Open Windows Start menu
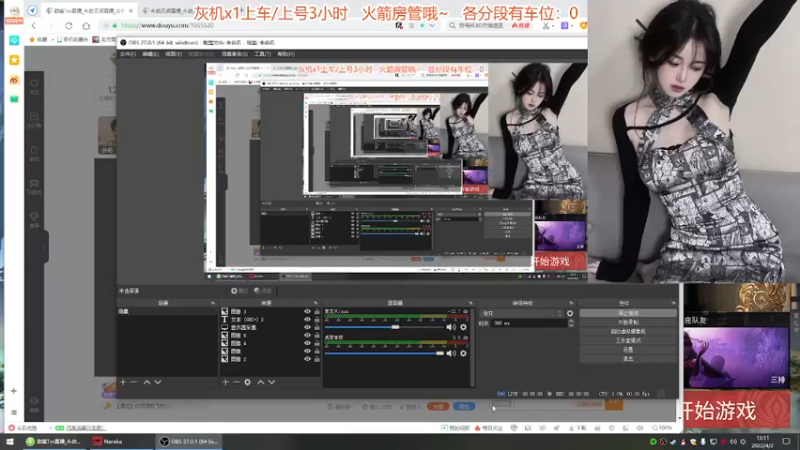The width and height of the screenshot is (800, 450). [x=10, y=441]
